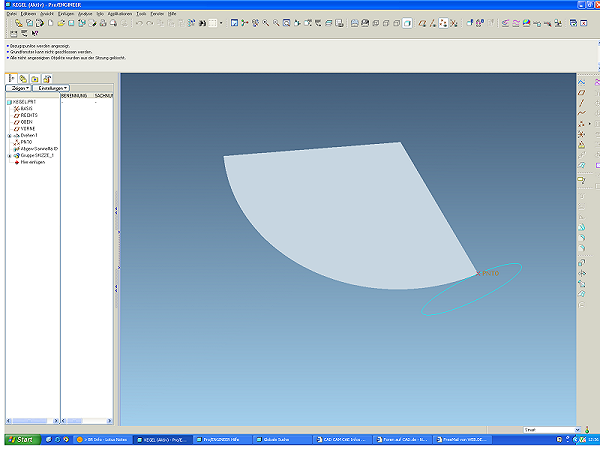Open the Editieren menu

coord(28,14)
